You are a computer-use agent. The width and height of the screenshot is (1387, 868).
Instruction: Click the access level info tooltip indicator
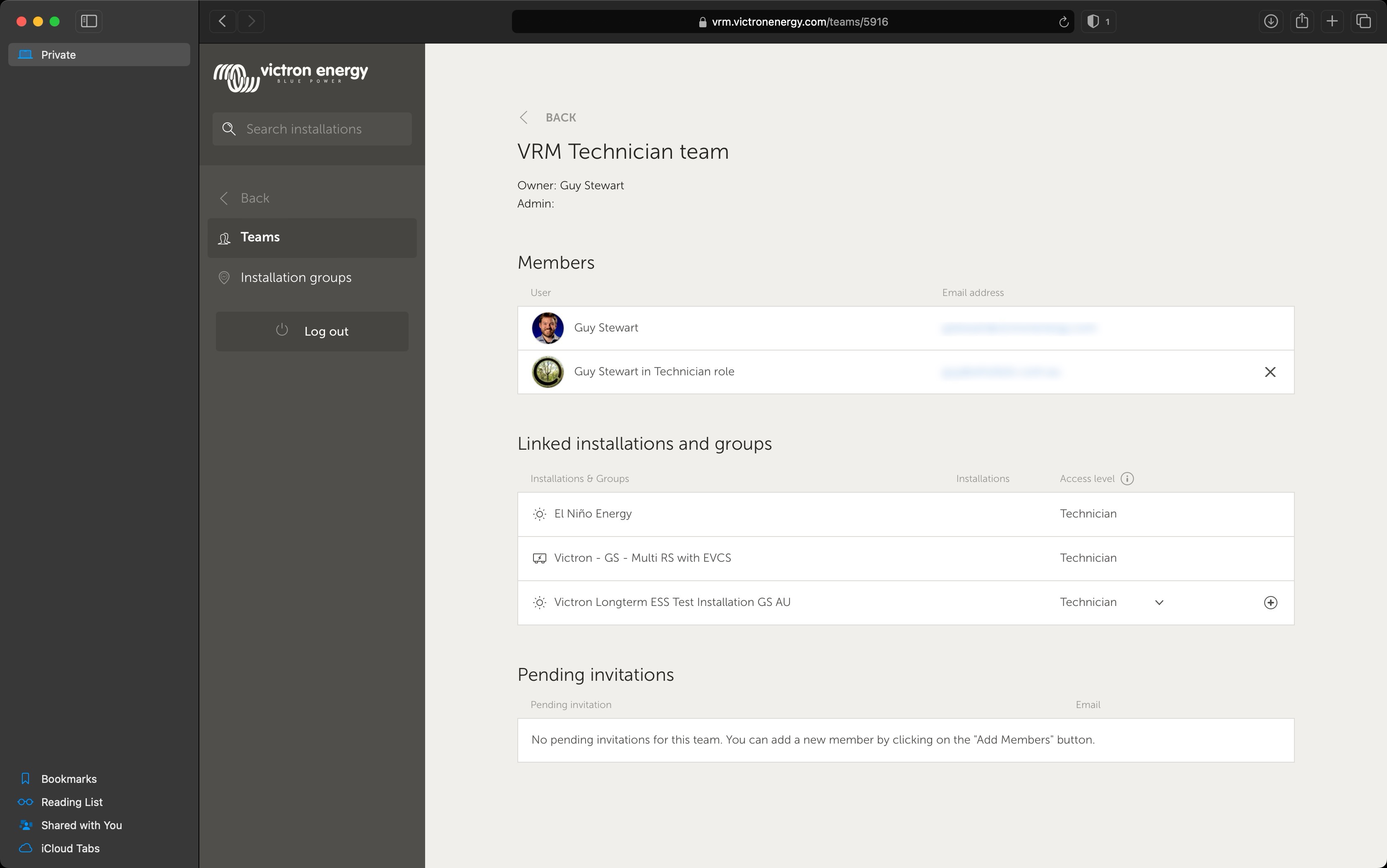point(1127,478)
